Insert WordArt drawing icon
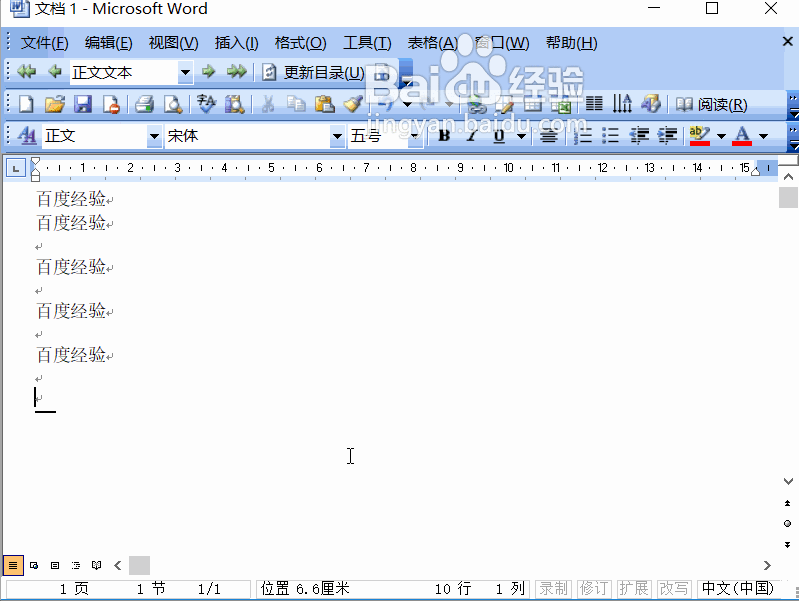The width and height of the screenshot is (799, 601). (651, 104)
